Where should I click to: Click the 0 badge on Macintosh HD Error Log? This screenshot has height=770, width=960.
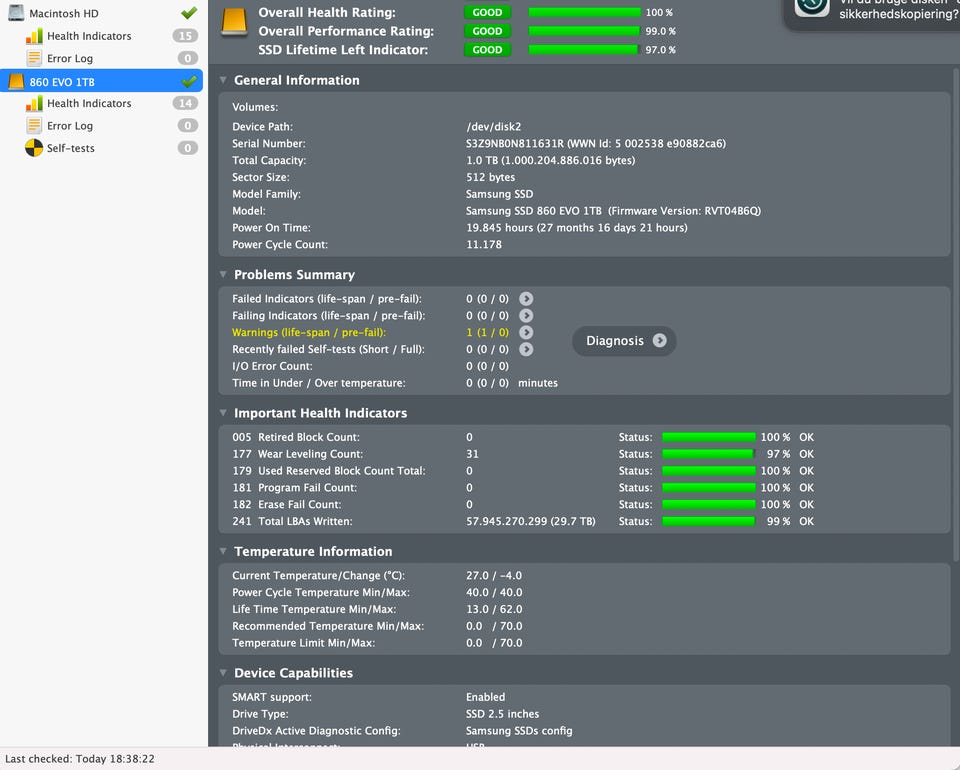pyautogui.click(x=188, y=58)
